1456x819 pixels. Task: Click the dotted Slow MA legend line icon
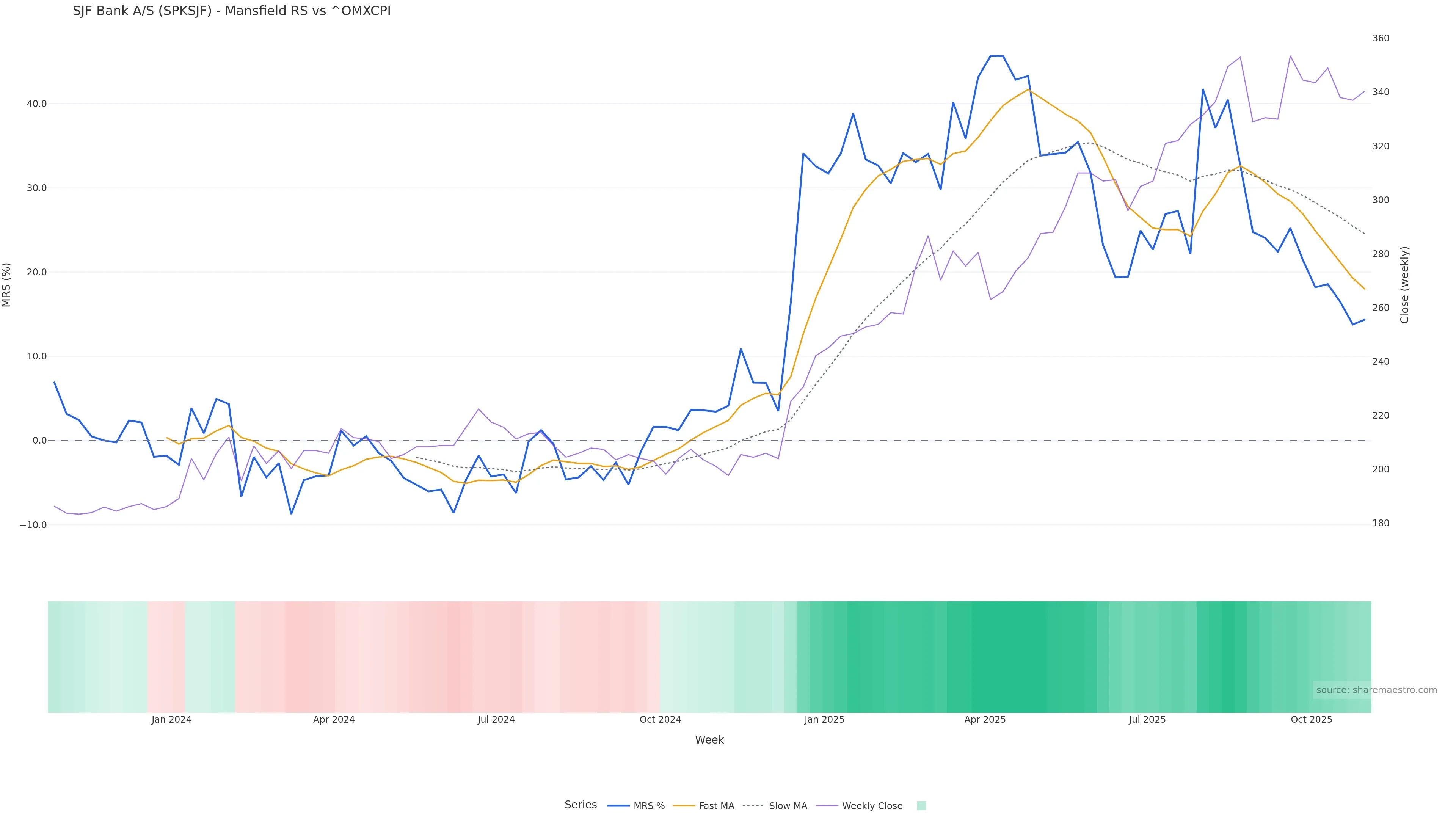753,806
